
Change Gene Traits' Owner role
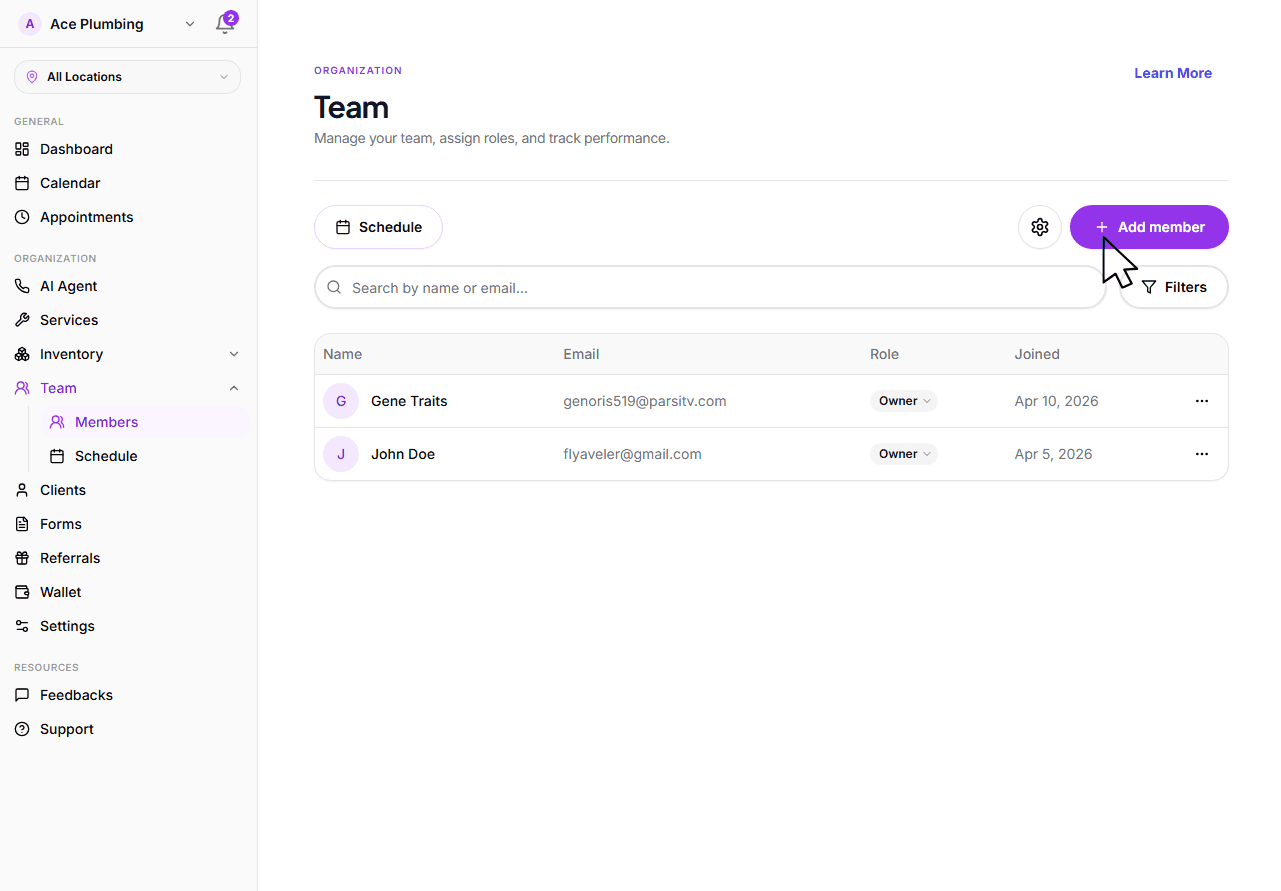[x=903, y=400]
